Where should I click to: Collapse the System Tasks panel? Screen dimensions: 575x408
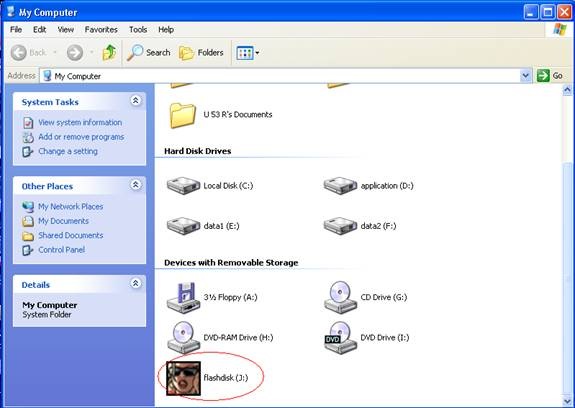point(136,100)
